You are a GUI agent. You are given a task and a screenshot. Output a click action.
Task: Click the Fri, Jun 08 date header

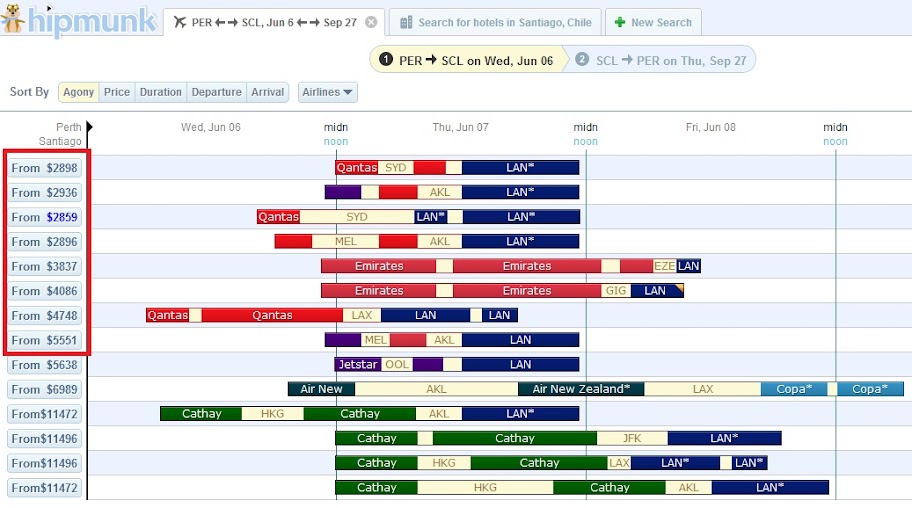[711, 127]
